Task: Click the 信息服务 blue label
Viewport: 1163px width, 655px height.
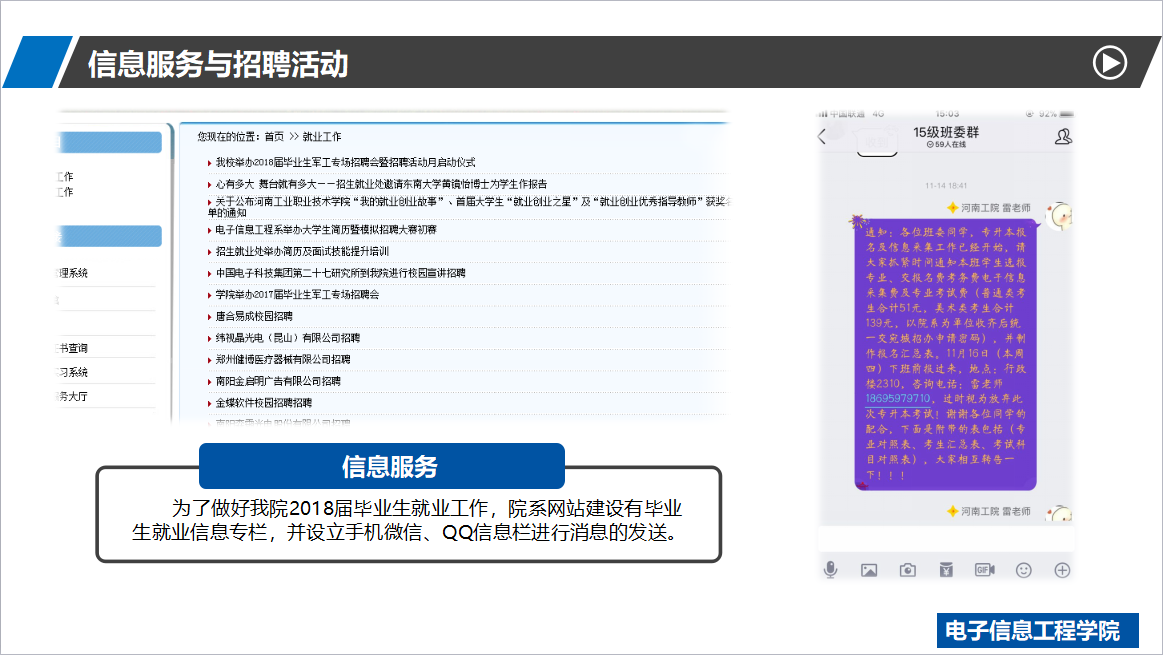Action: pos(382,466)
